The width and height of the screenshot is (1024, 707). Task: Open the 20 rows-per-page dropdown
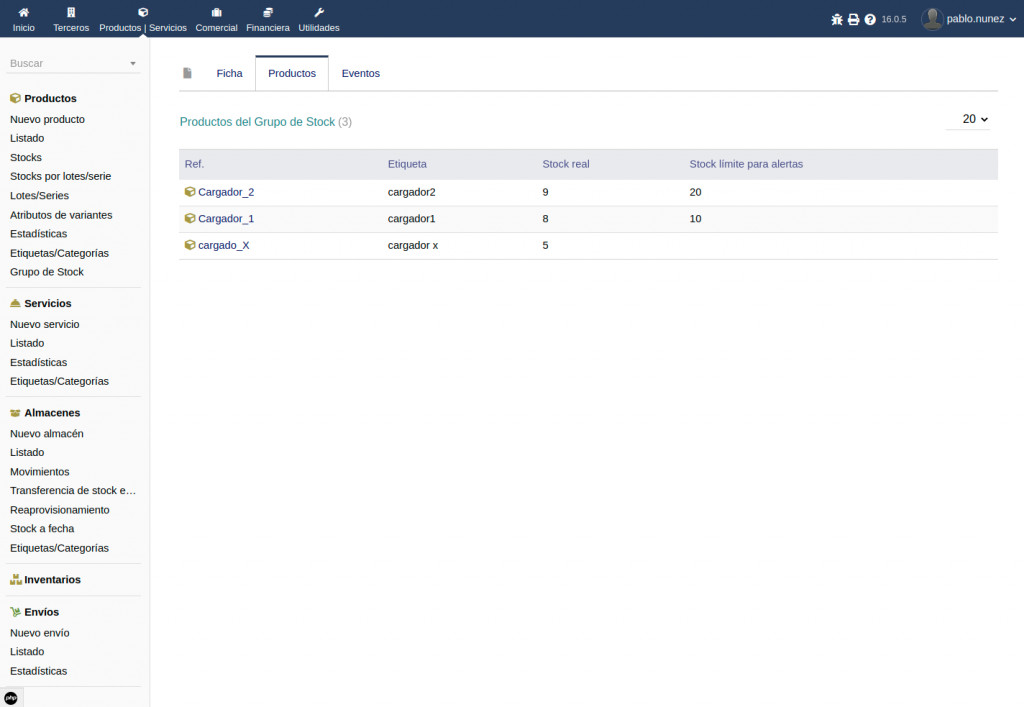(x=974, y=119)
